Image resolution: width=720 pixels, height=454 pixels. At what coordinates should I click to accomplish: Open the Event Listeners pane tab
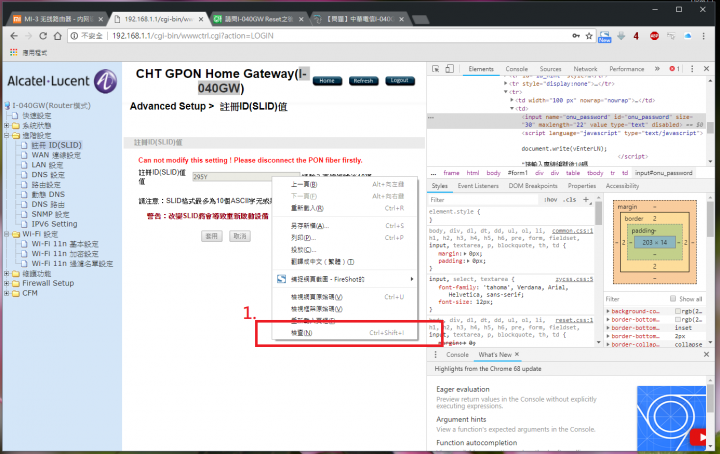coord(478,186)
